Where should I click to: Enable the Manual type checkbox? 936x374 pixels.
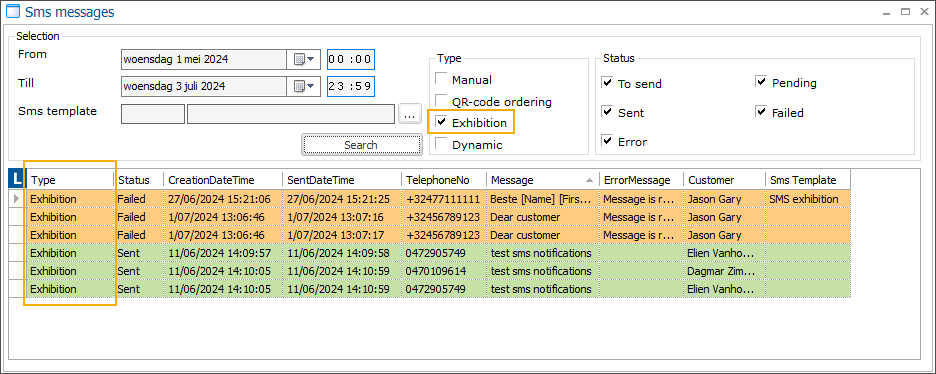pyautogui.click(x=441, y=79)
